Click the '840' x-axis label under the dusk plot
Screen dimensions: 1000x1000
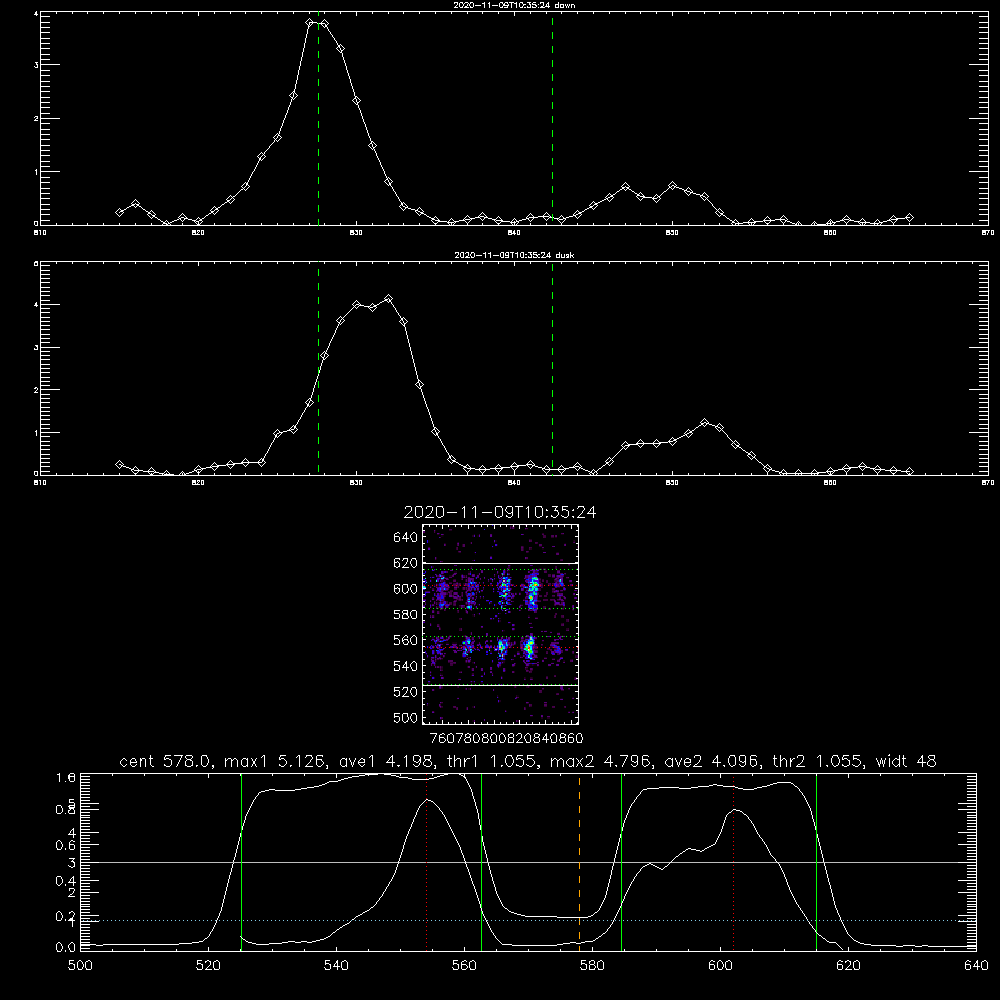coord(514,483)
